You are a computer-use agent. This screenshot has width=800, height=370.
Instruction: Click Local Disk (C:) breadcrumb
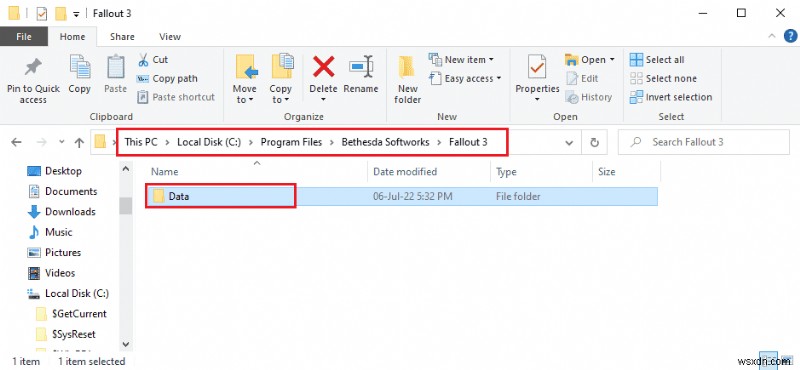(x=209, y=142)
